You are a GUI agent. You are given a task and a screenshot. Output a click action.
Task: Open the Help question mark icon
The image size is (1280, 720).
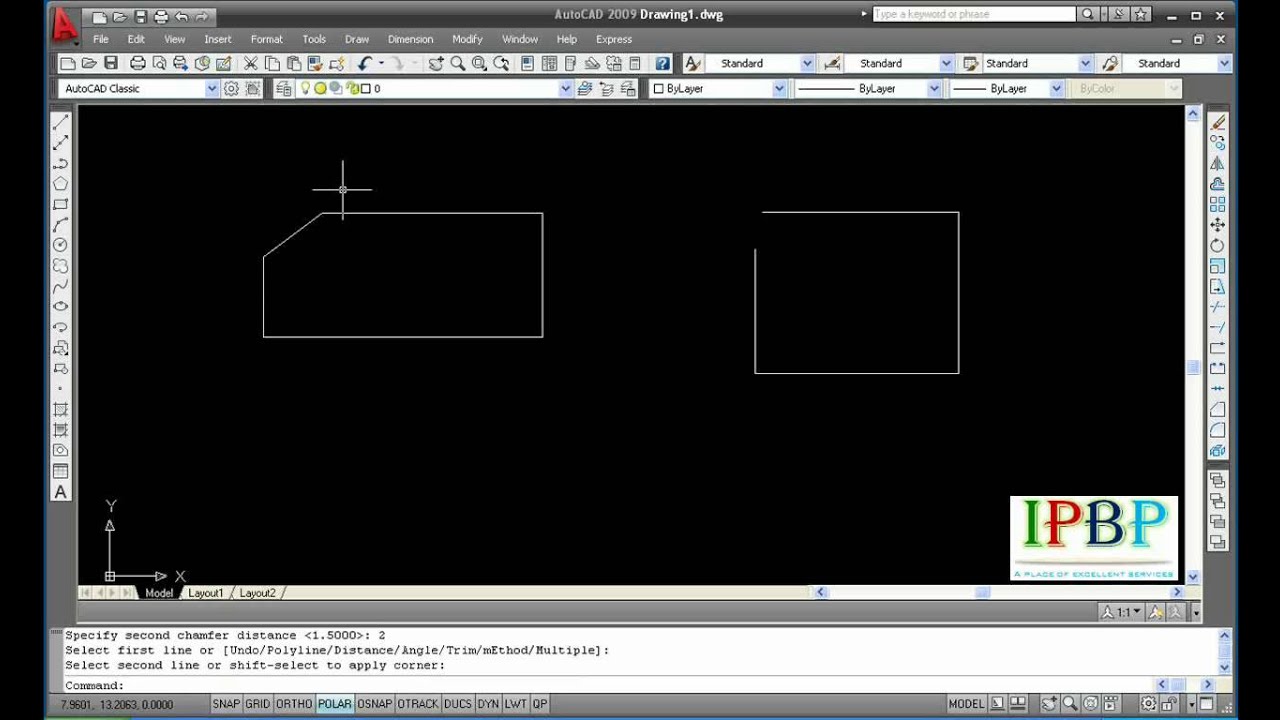(x=662, y=63)
